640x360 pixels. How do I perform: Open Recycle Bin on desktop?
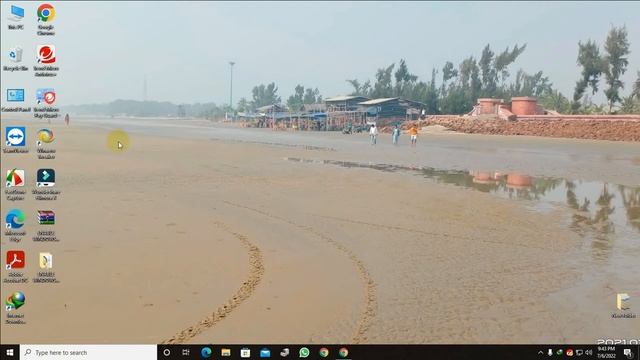16,59
